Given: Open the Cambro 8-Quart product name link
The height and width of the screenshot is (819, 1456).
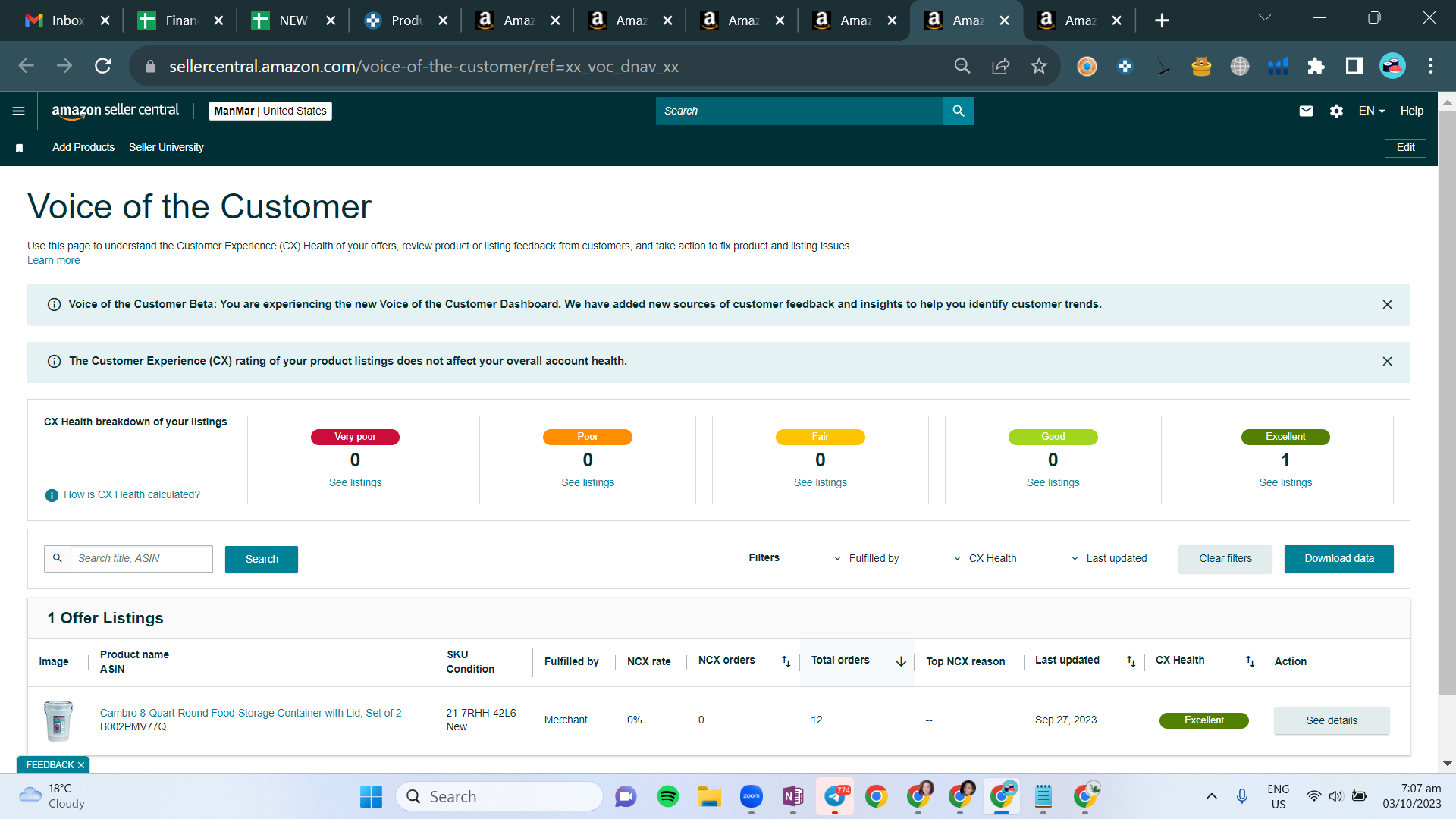Looking at the screenshot, I should (x=251, y=714).
